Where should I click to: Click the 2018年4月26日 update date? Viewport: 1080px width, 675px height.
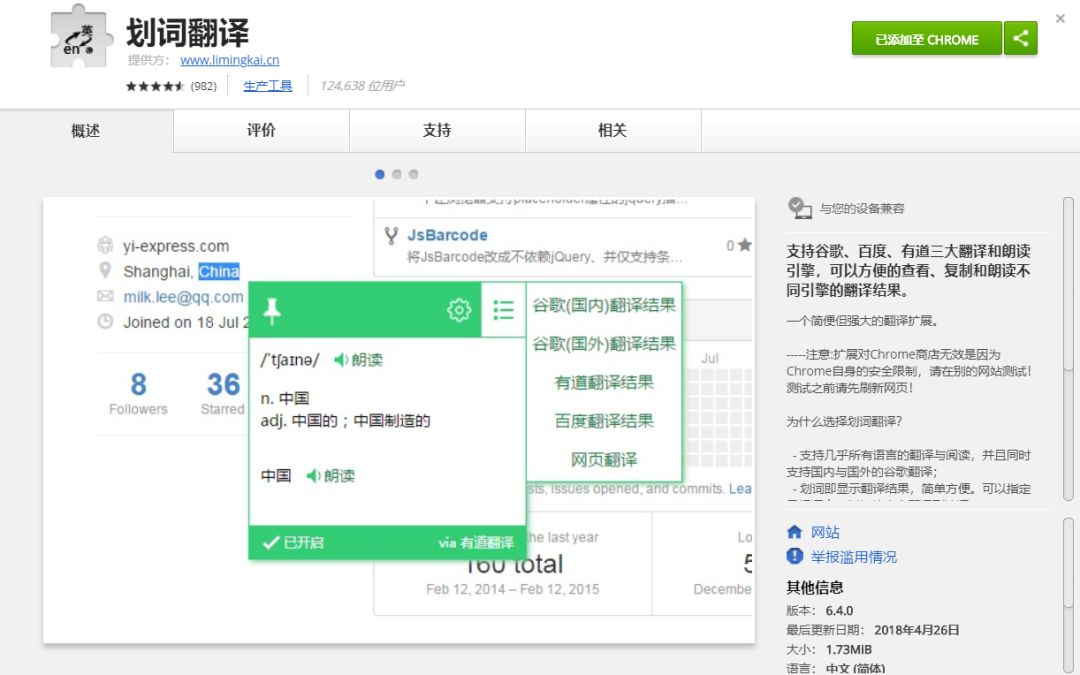916,630
